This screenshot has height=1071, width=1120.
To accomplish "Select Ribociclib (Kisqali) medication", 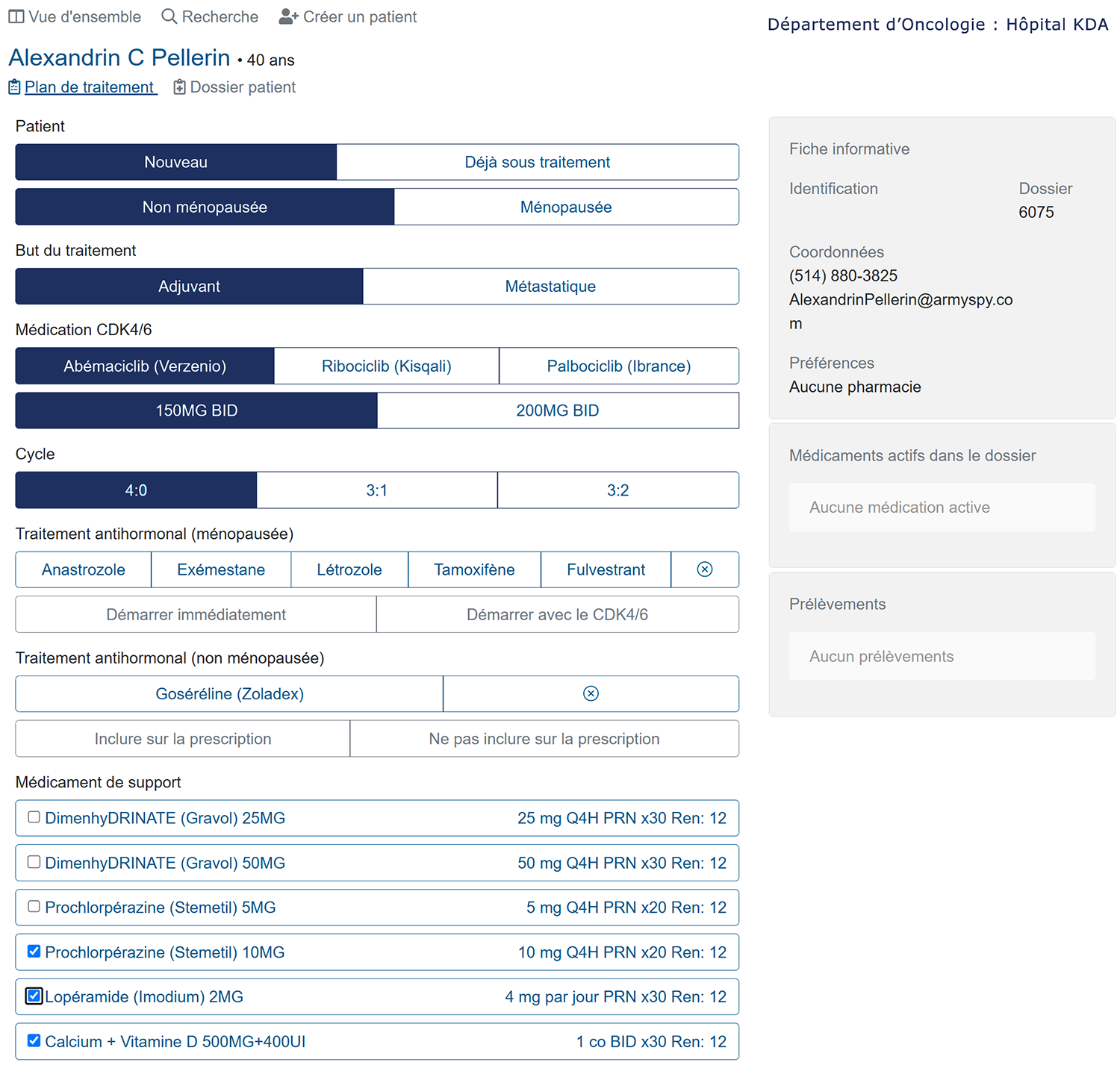I will 386,366.
